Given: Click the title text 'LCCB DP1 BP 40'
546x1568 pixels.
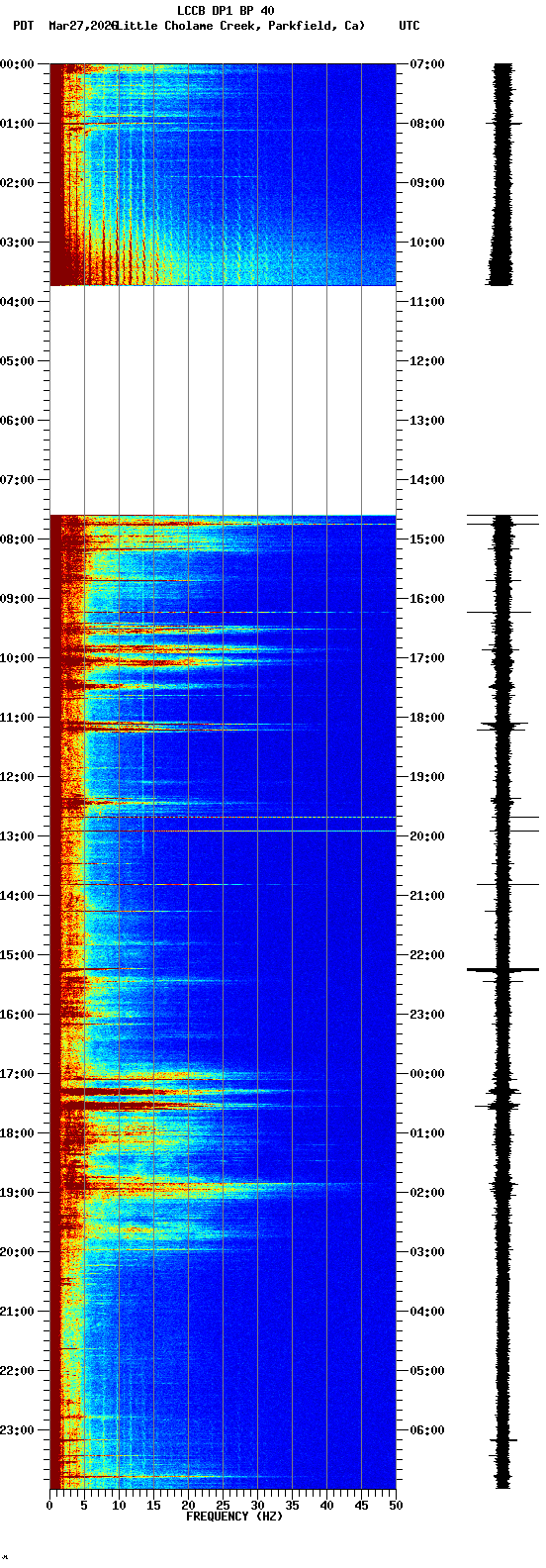Looking at the screenshot, I should tap(226, 11).
